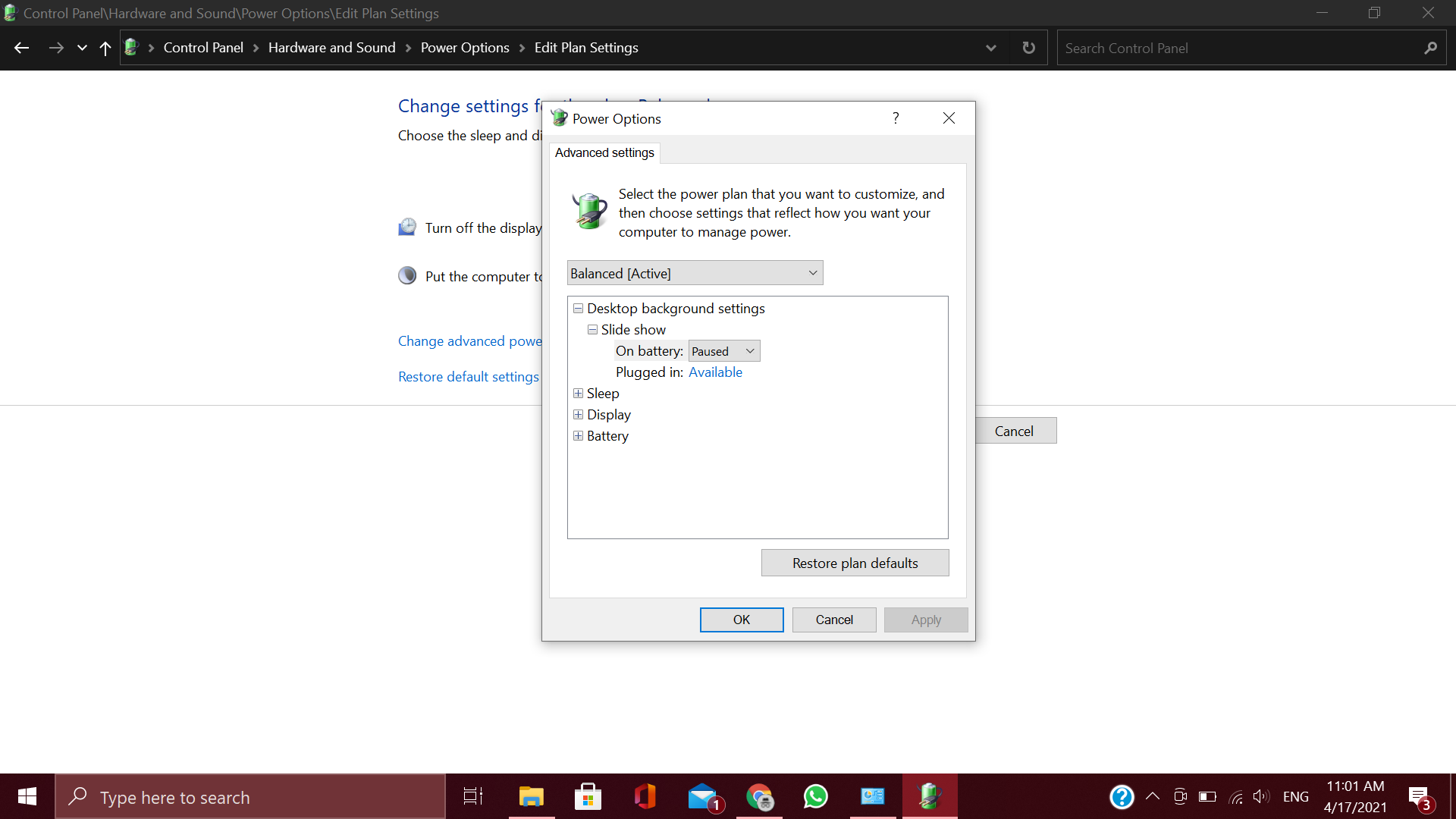Click the Available link next to Plugged in
The height and width of the screenshot is (819, 1456).
715,372
